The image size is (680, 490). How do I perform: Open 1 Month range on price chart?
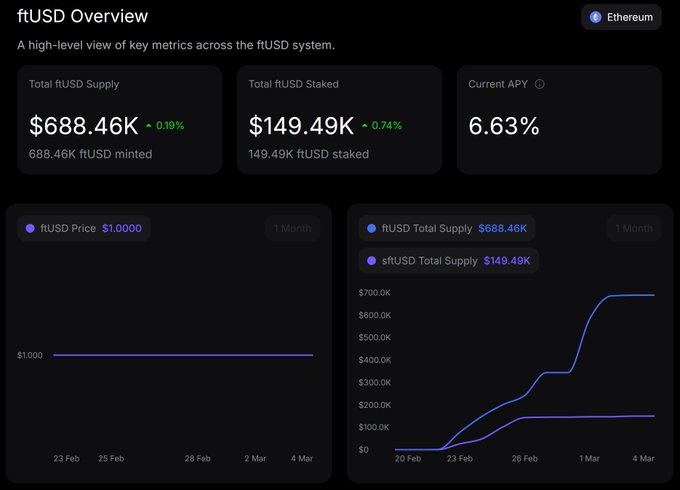pos(293,228)
